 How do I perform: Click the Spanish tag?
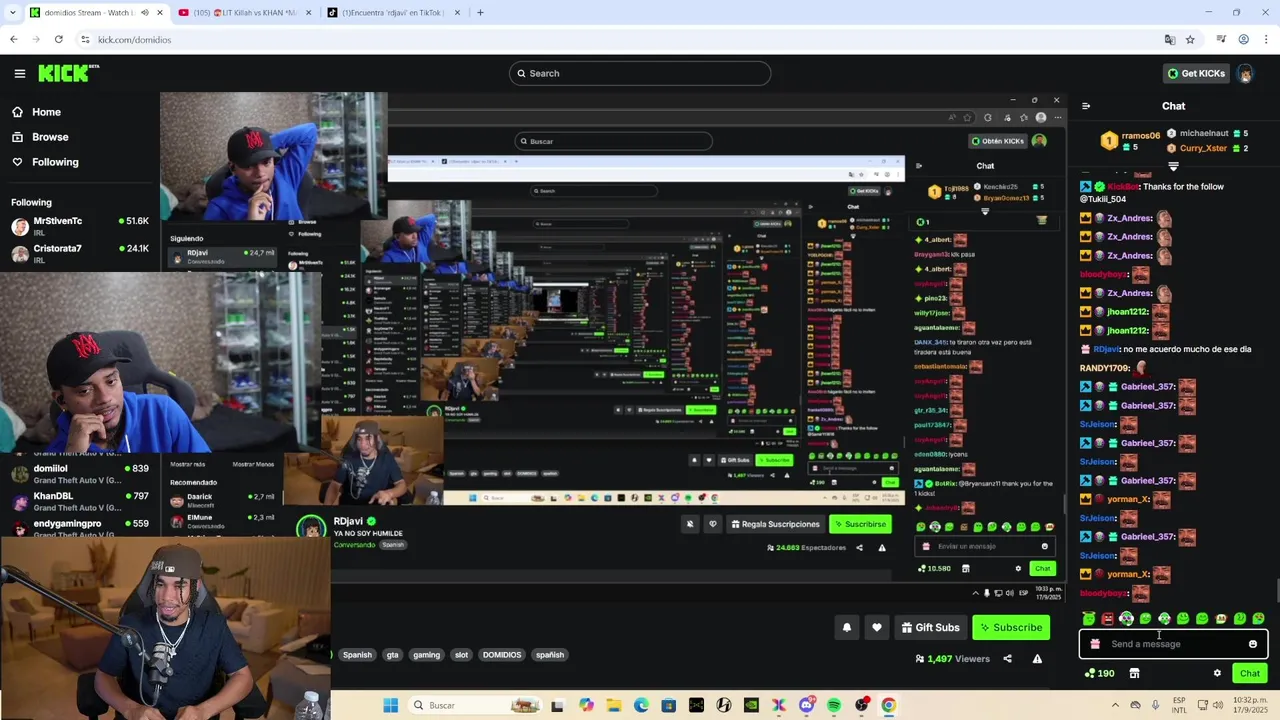(357, 655)
